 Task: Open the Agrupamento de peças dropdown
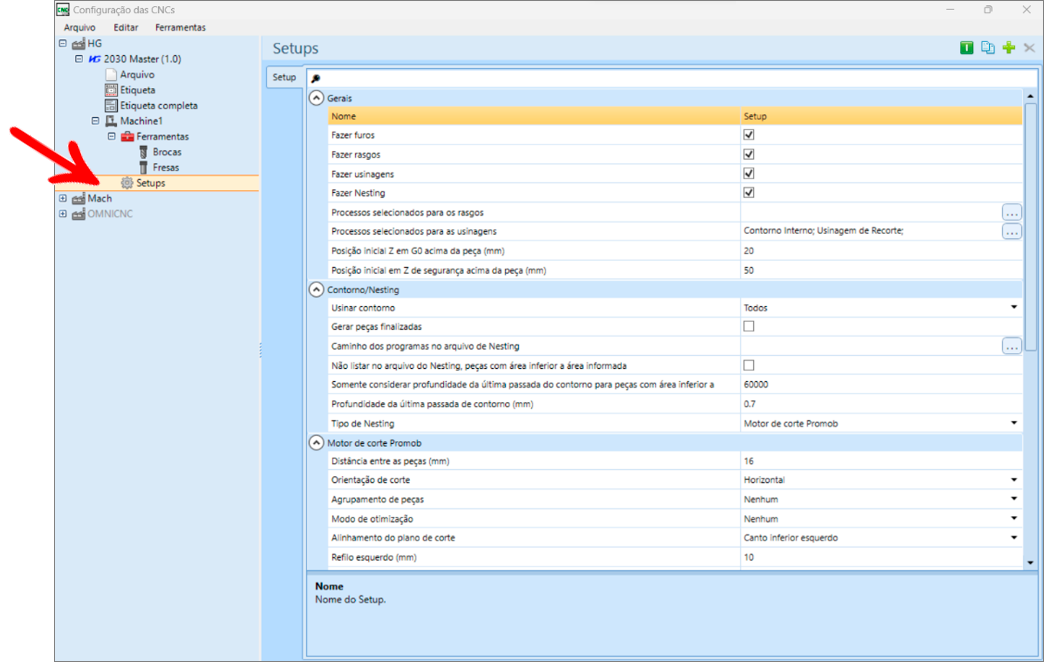[x=1014, y=499]
